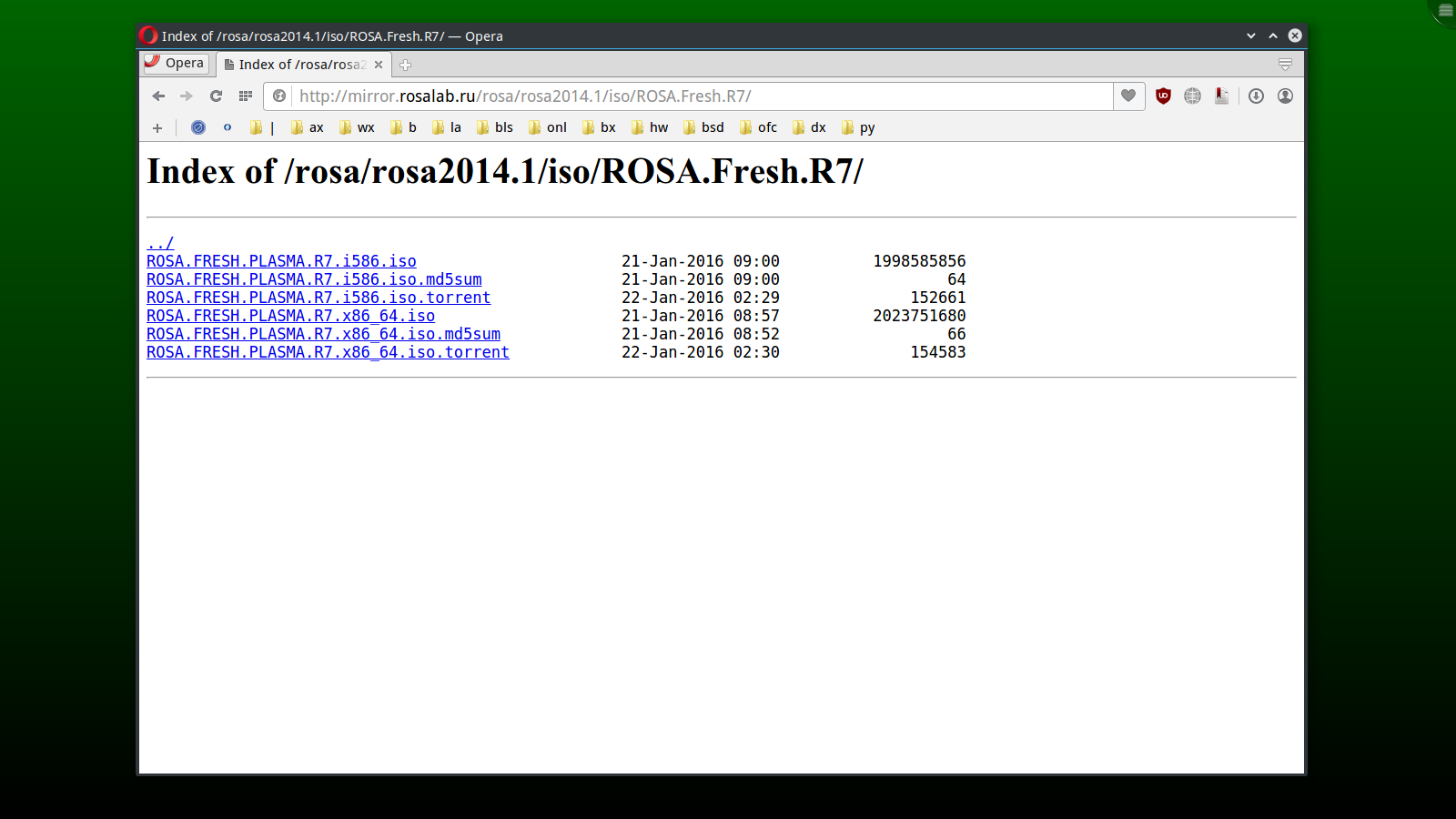Click the file size 2023751680
The width and height of the screenshot is (1456, 819).
pos(919,316)
